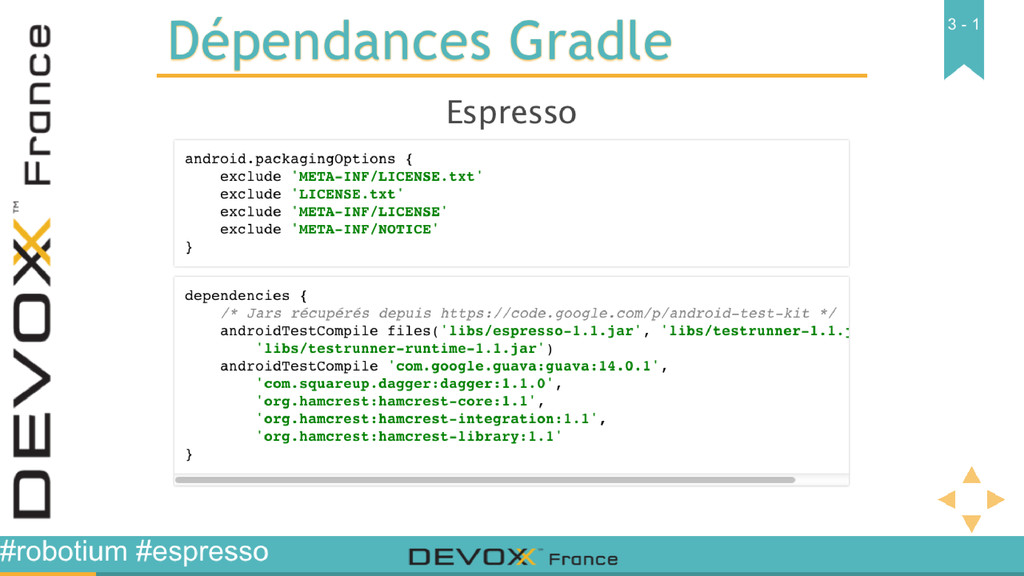Click the up navigation arrow

coord(971,475)
